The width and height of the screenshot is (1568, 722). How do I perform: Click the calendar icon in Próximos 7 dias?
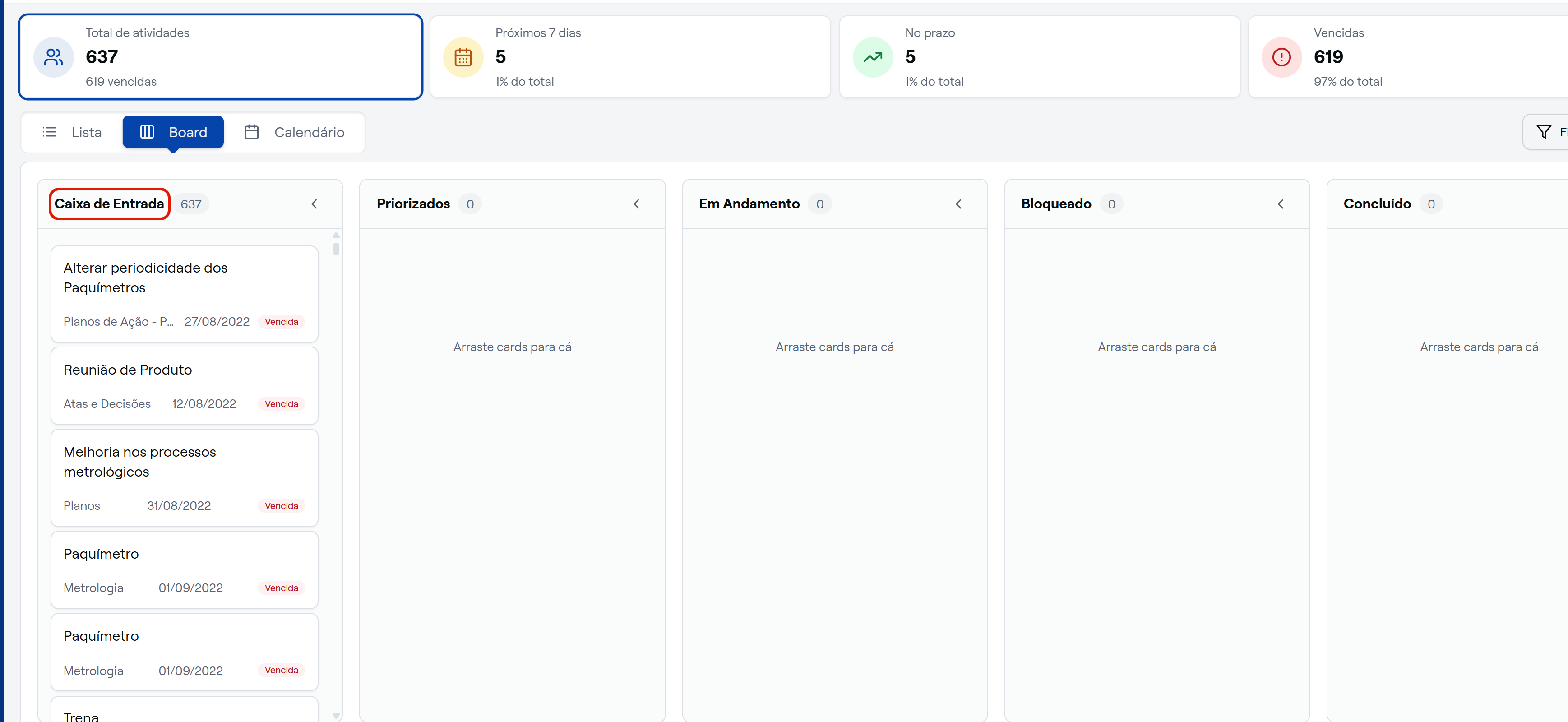pos(463,57)
